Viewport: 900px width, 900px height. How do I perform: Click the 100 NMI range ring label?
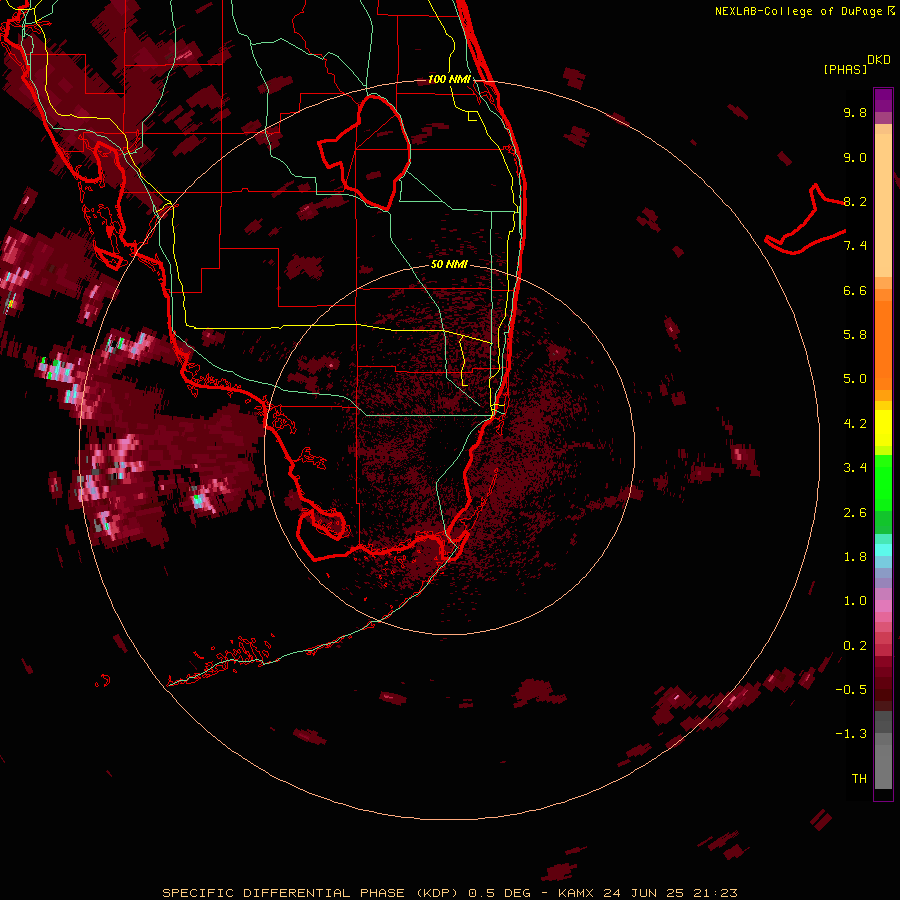(x=449, y=79)
